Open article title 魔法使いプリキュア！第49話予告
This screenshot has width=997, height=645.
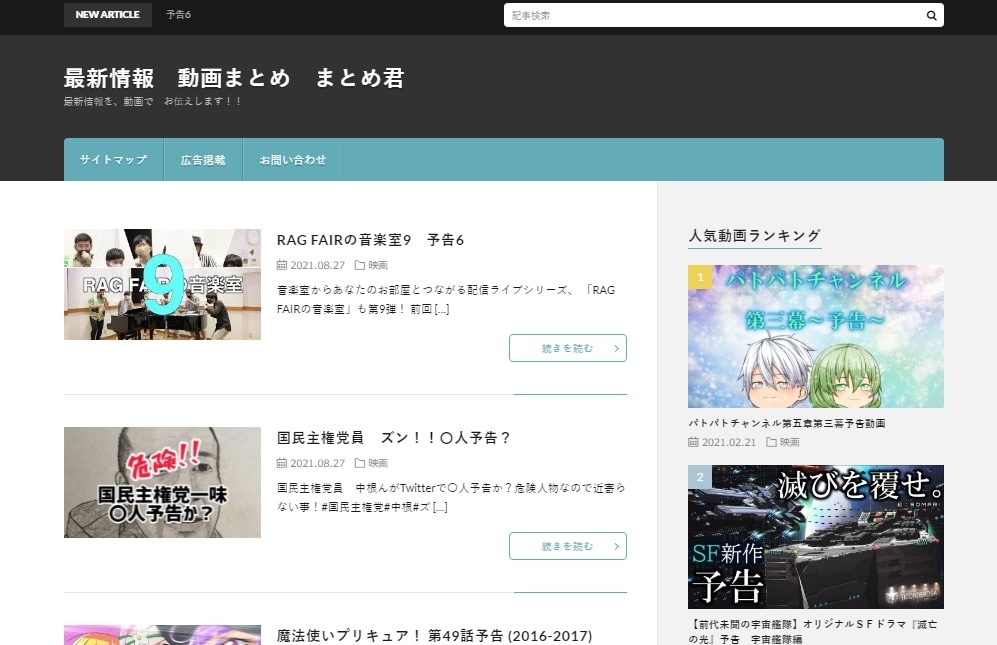(x=434, y=635)
